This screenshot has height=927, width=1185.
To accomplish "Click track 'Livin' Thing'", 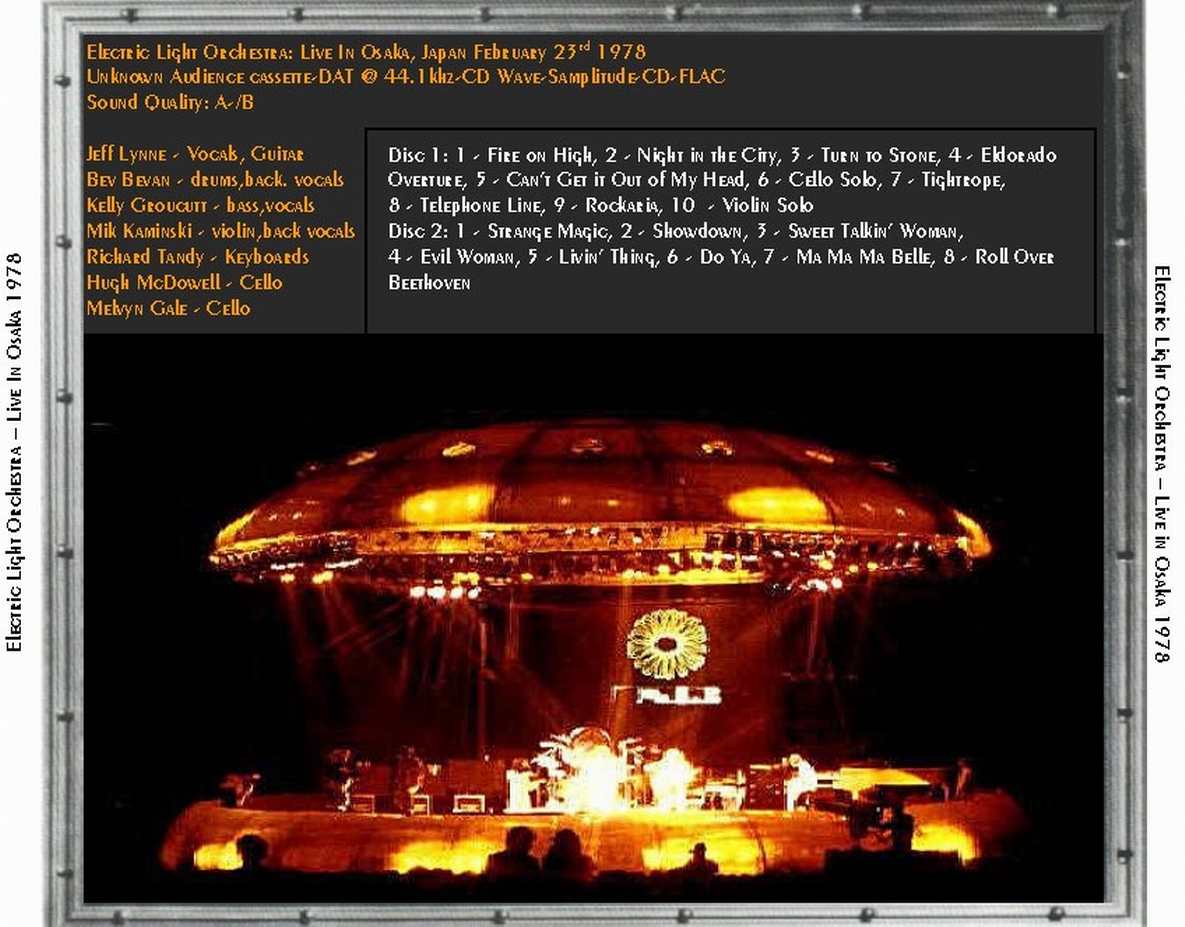I will [x=606, y=258].
